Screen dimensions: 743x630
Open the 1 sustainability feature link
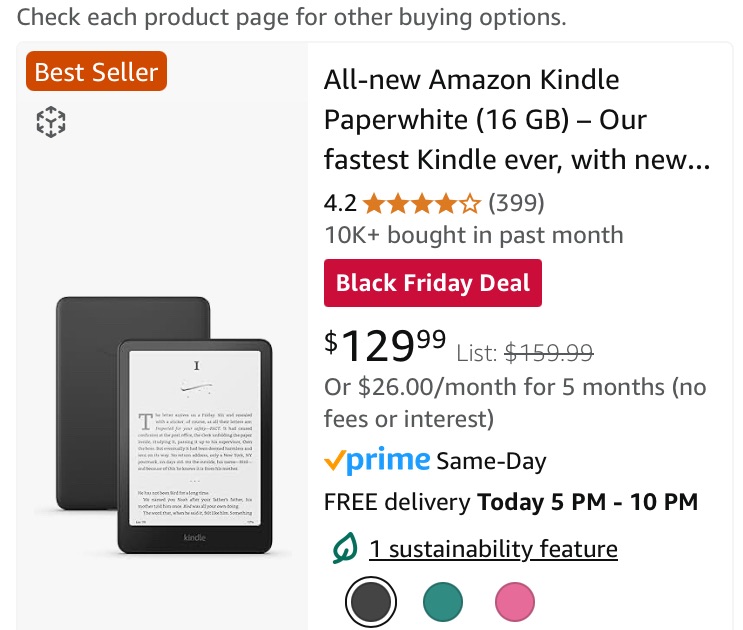pyautogui.click(x=493, y=549)
